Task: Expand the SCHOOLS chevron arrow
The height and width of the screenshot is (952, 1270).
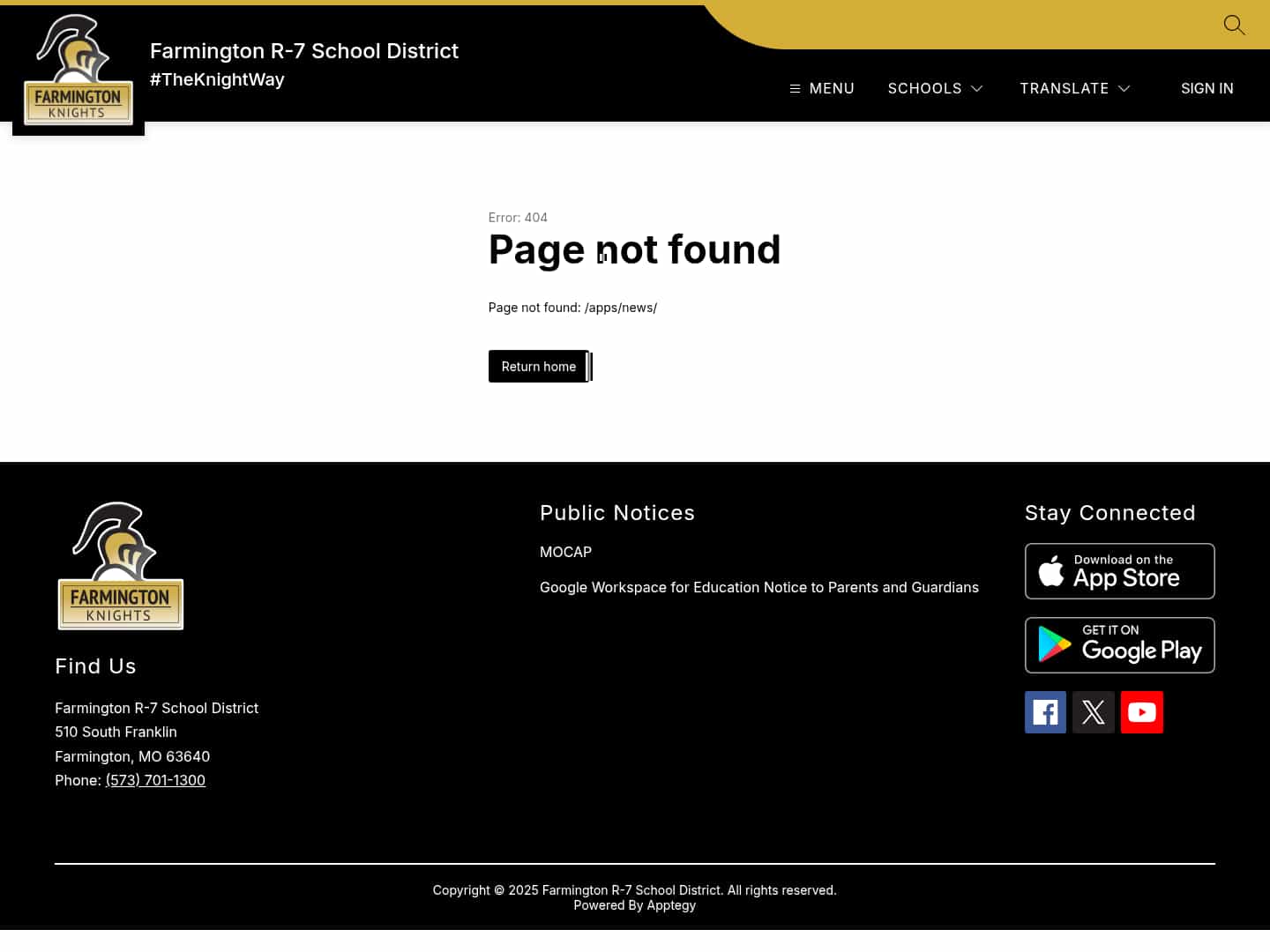Action: tap(976, 88)
